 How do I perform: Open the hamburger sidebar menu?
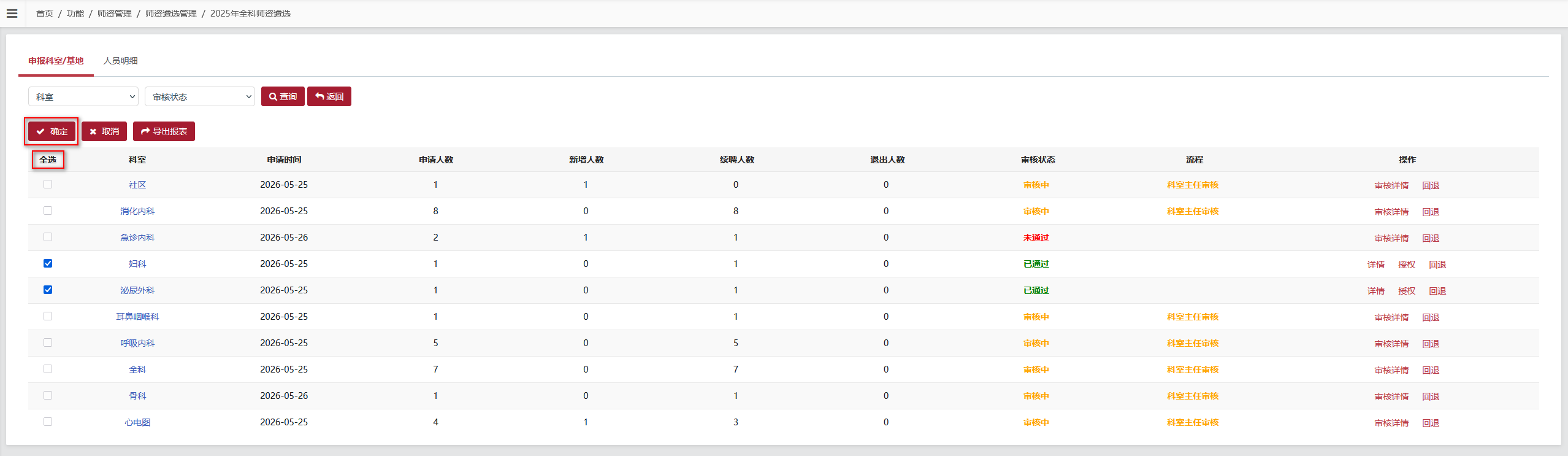click(12, 14)
